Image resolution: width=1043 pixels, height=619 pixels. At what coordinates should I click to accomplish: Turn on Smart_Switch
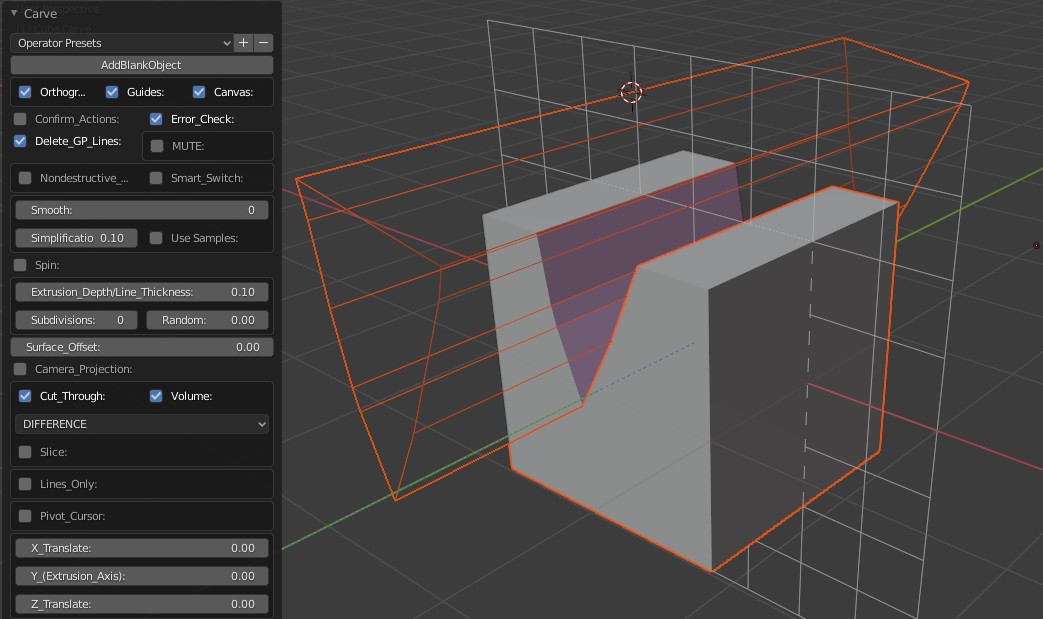pos(156,178)
